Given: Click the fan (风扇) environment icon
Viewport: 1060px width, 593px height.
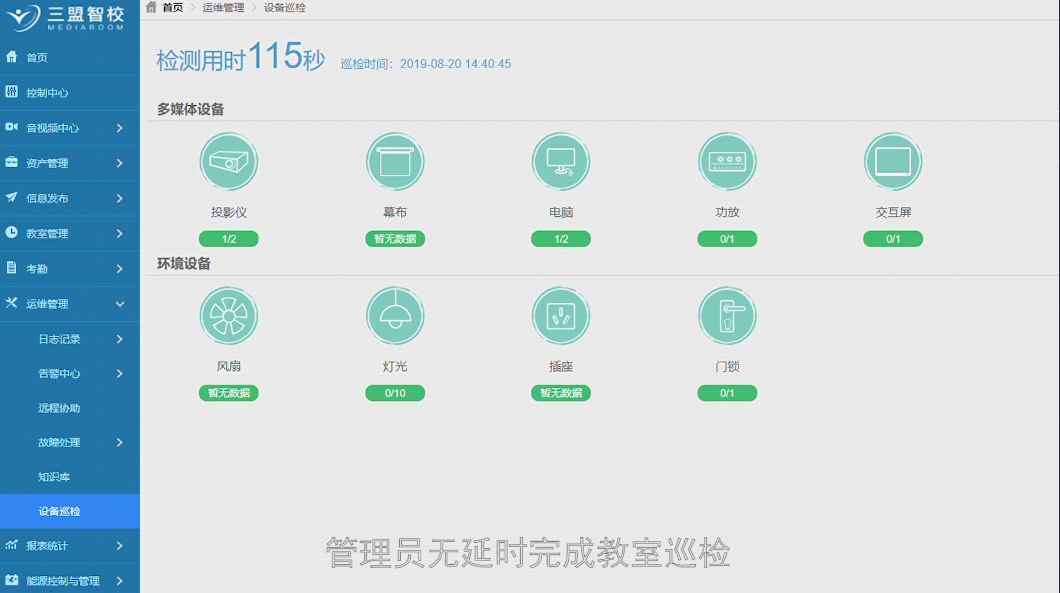Looking at the screenshot, I should pyautogui.click(x=229, y=316).
